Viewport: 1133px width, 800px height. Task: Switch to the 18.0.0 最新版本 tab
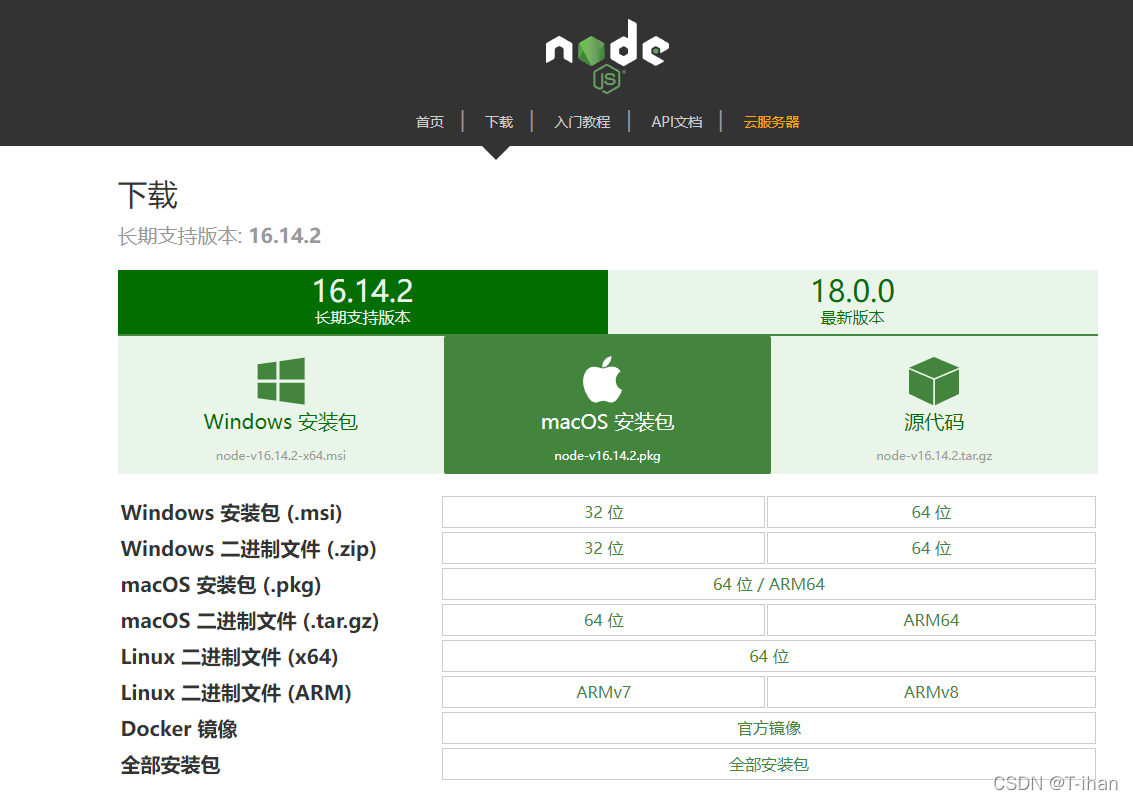853,302
